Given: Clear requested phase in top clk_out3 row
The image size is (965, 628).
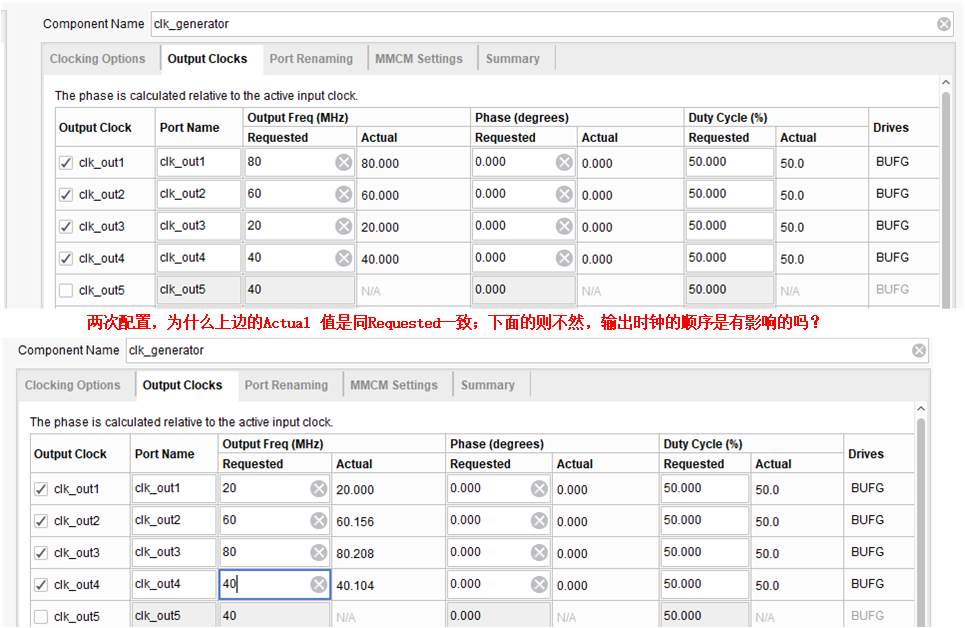Looking at the screenshot, I should pos(564,226).
